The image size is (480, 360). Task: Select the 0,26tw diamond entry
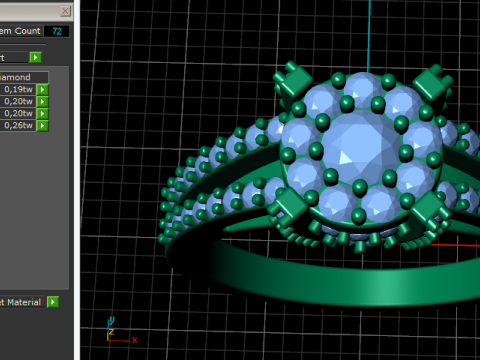[x=18, y=125]
